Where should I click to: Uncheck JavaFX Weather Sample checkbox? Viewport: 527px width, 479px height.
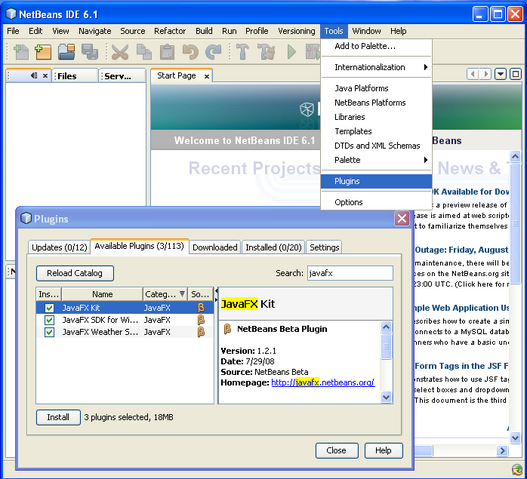click(x=49, y=332)
